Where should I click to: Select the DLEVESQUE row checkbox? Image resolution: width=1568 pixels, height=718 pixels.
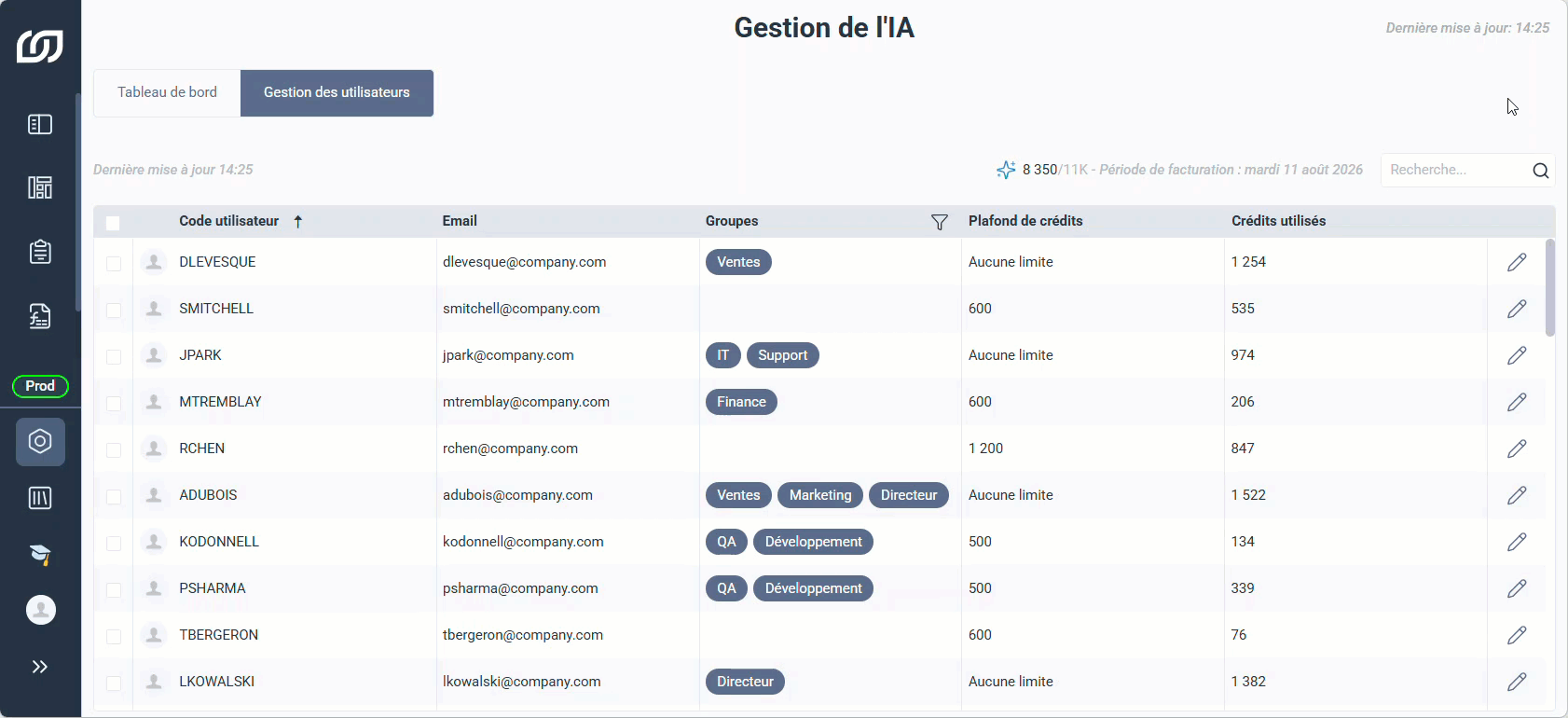coord(114,264)
